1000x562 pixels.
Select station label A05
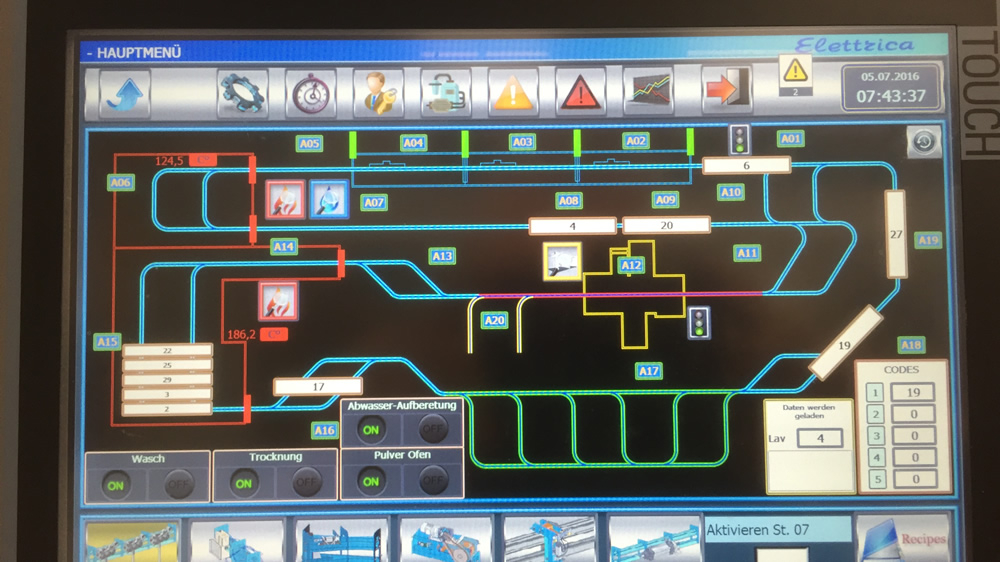pos(309,144)
